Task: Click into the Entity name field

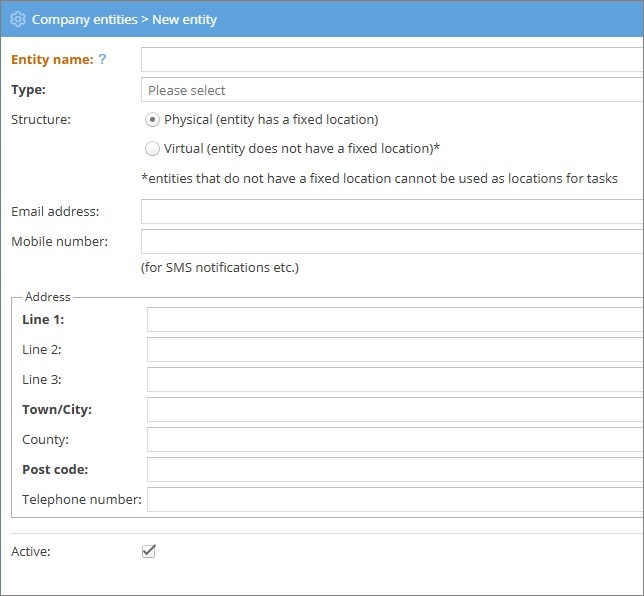Action: [x=392, y=60]
